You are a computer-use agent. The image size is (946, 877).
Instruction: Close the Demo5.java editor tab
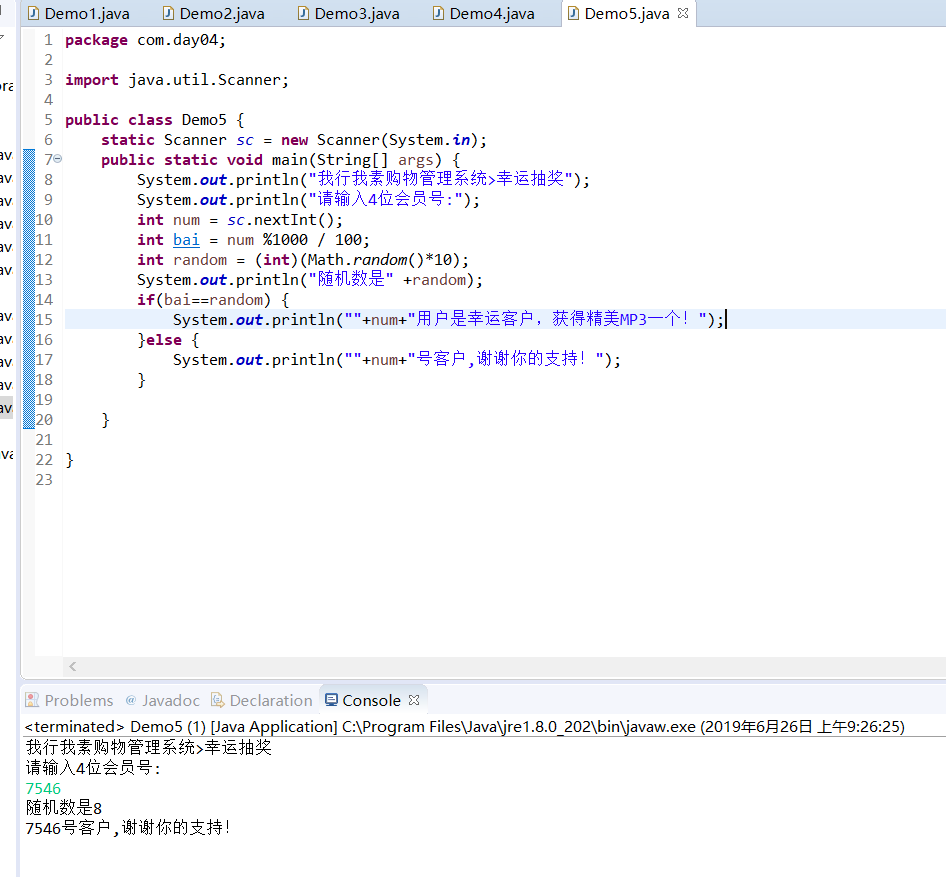(683, 14)
